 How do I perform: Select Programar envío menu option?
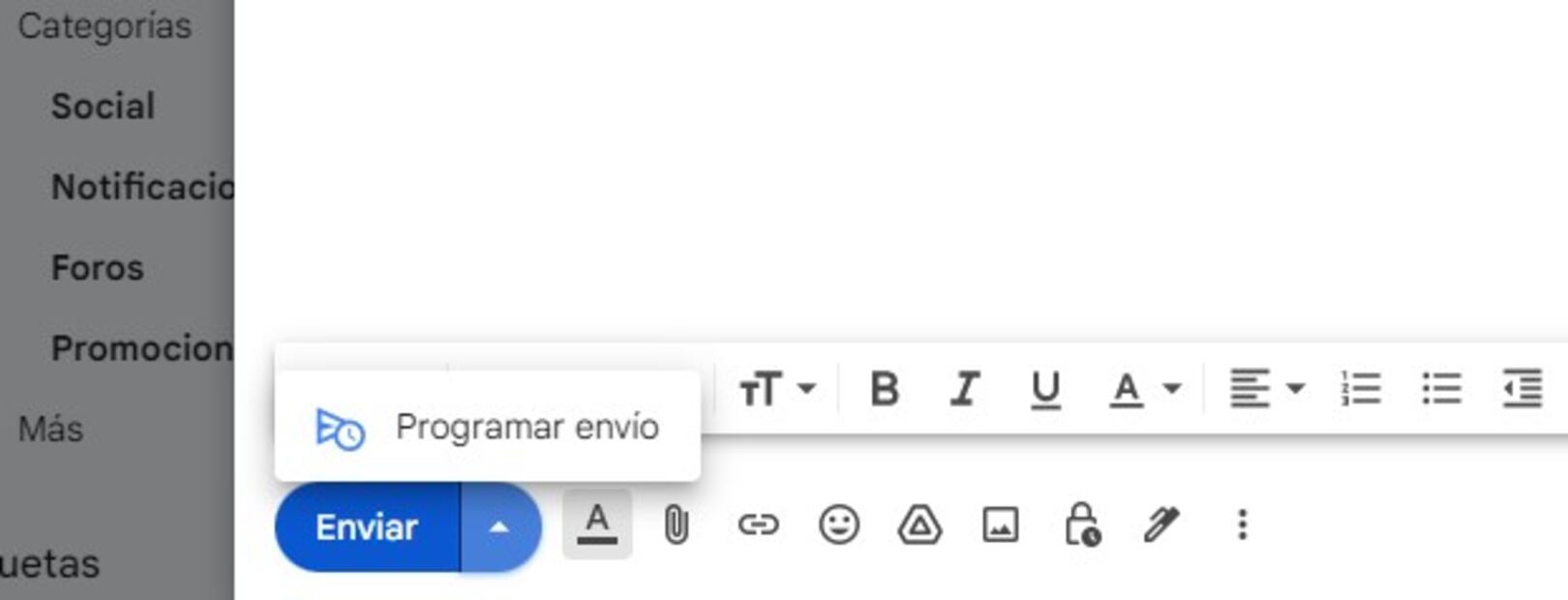click(x=488, y=427)
